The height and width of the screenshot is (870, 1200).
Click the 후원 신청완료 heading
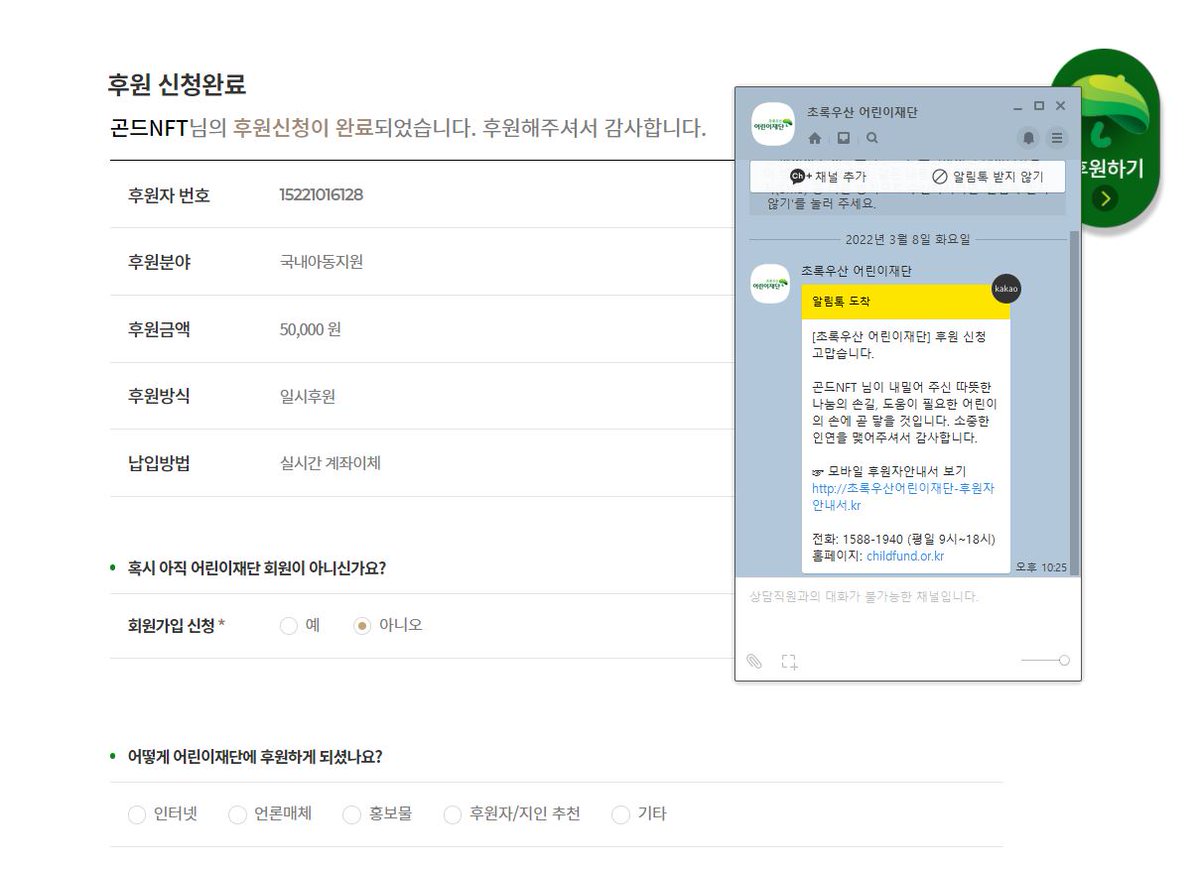(x=176, y=85)
